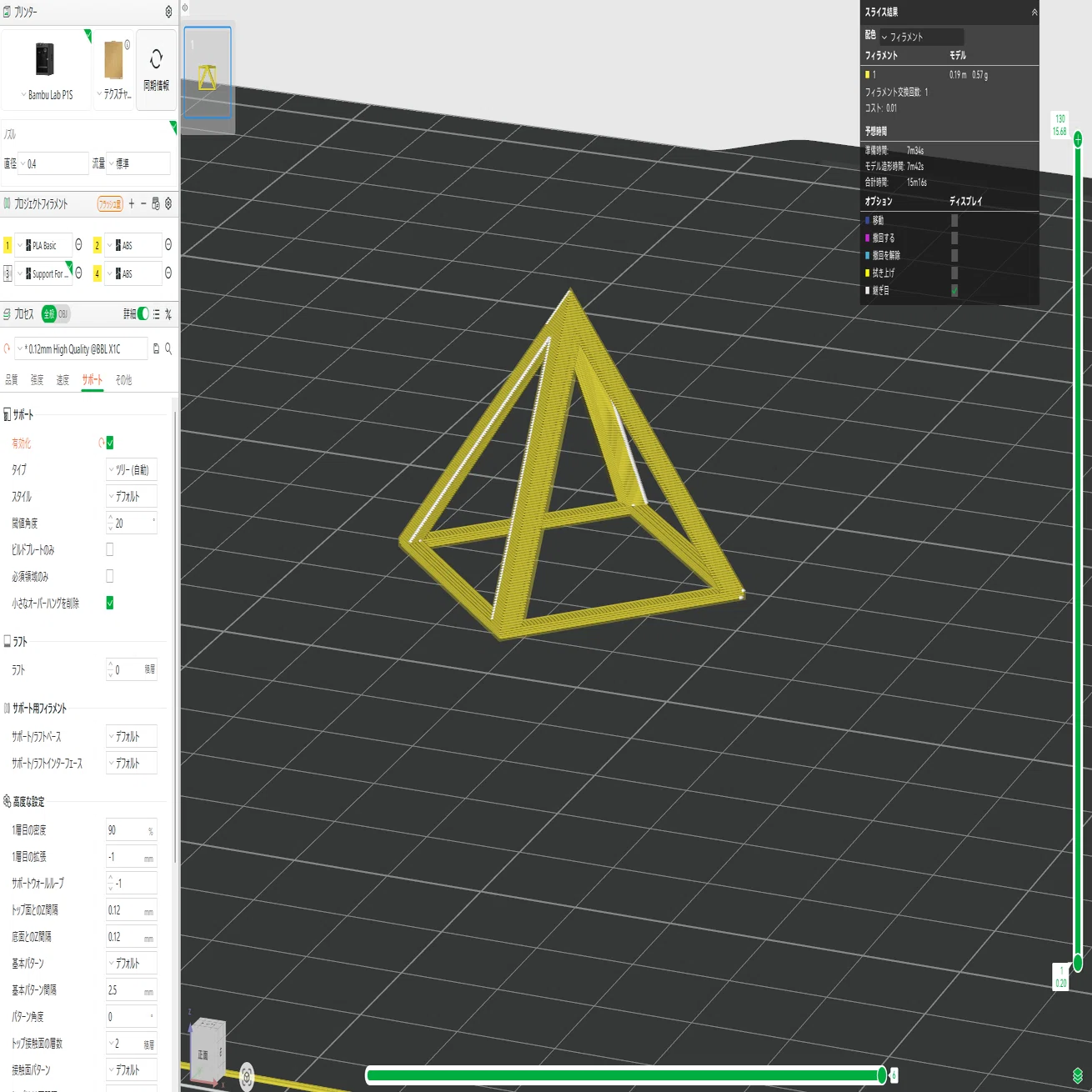Open PLA Basic filament dropdown

[44, 245]
